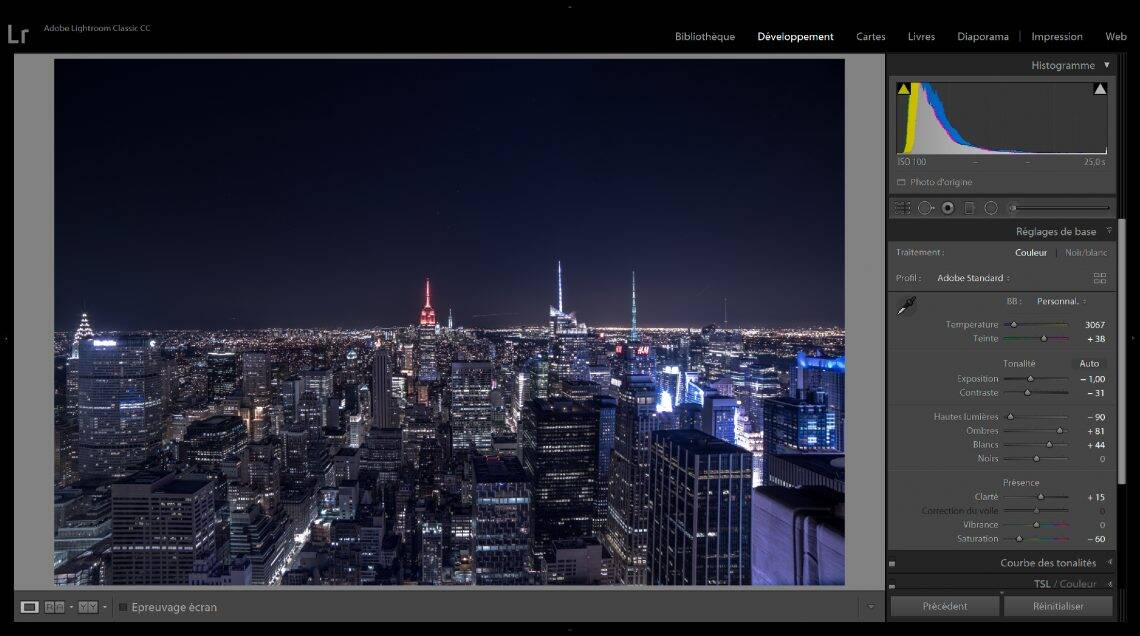Click the Exposition value field −1,00
Image resolution: width=1140 pixels, height=636 pixels.
pyautogui.click(x=1092, y=379)
